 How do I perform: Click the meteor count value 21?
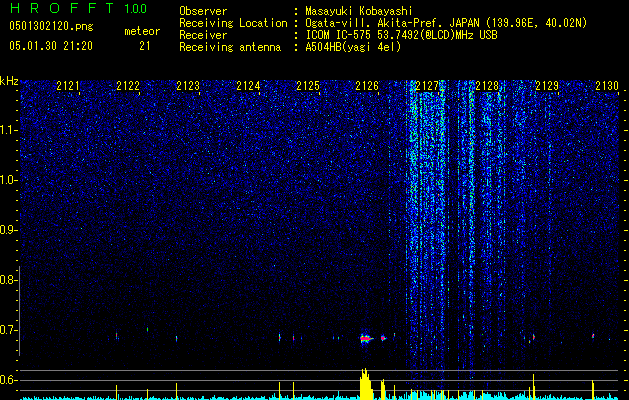tap(145, 46)
